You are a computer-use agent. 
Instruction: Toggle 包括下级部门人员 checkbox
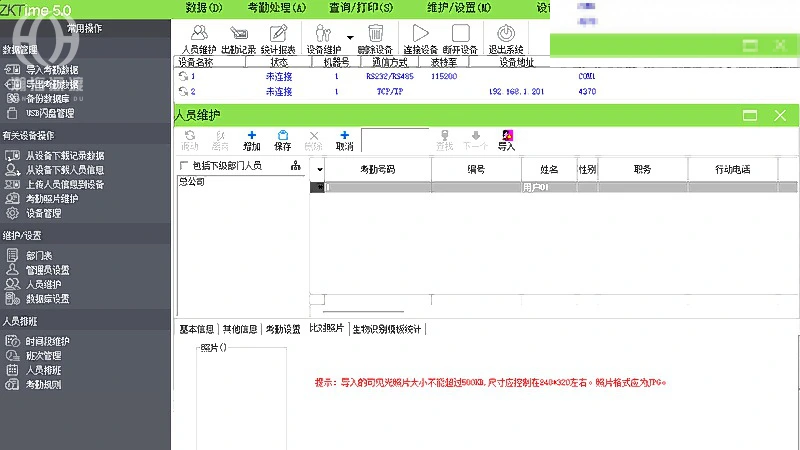click(184, 165)
